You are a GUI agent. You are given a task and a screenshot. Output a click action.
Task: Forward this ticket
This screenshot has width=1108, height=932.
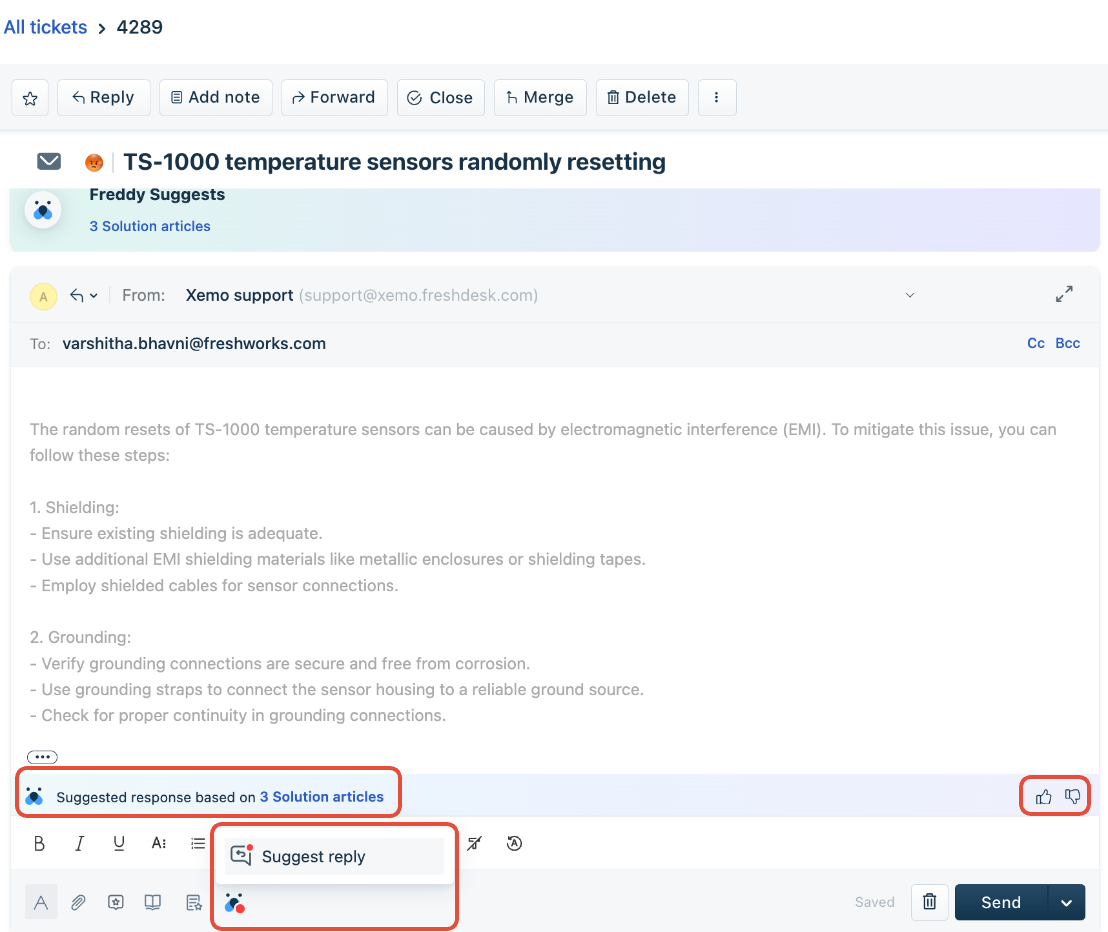click(x=334, y=98)
